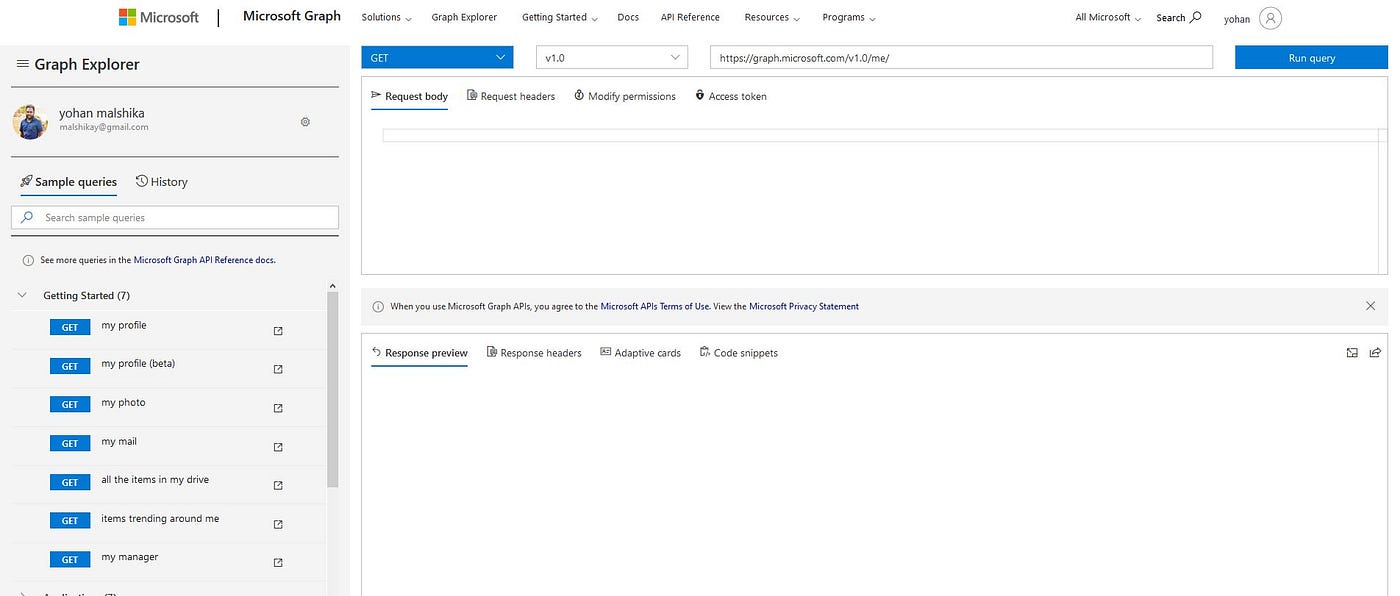1400x596 pixels.
Task: Toggle the Graph Explorer hamburger menu
Action: click(22, 64)
